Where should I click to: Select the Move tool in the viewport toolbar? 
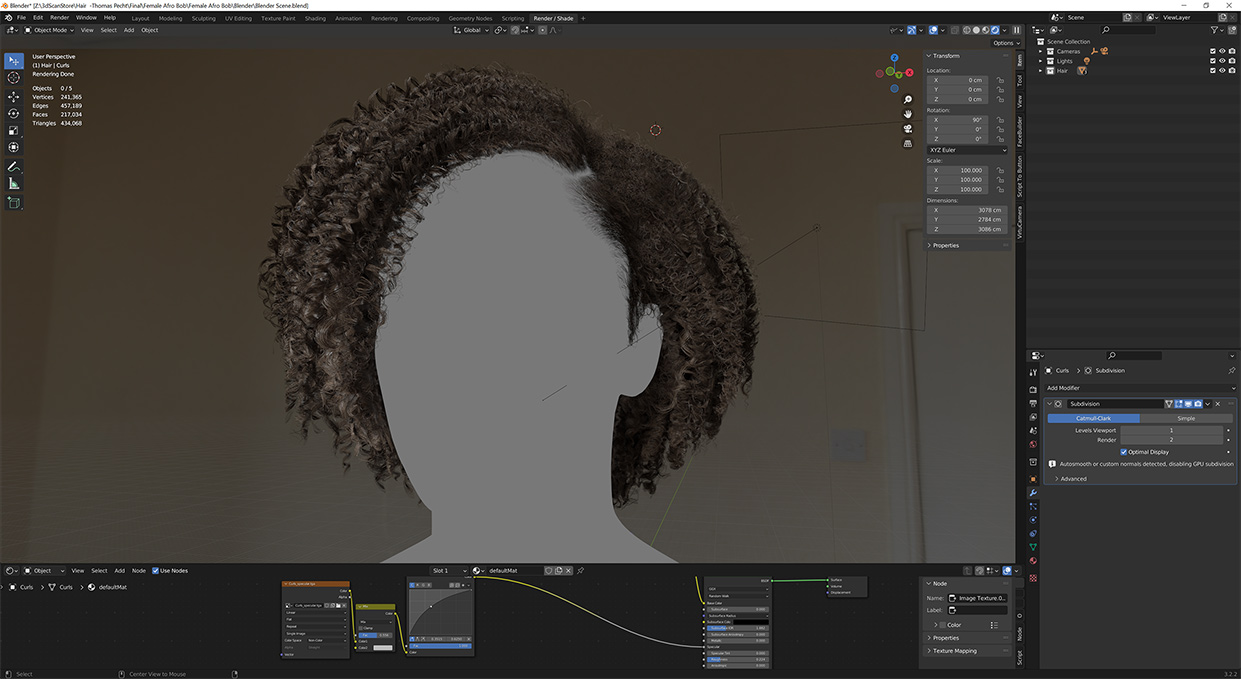(13, 96)
